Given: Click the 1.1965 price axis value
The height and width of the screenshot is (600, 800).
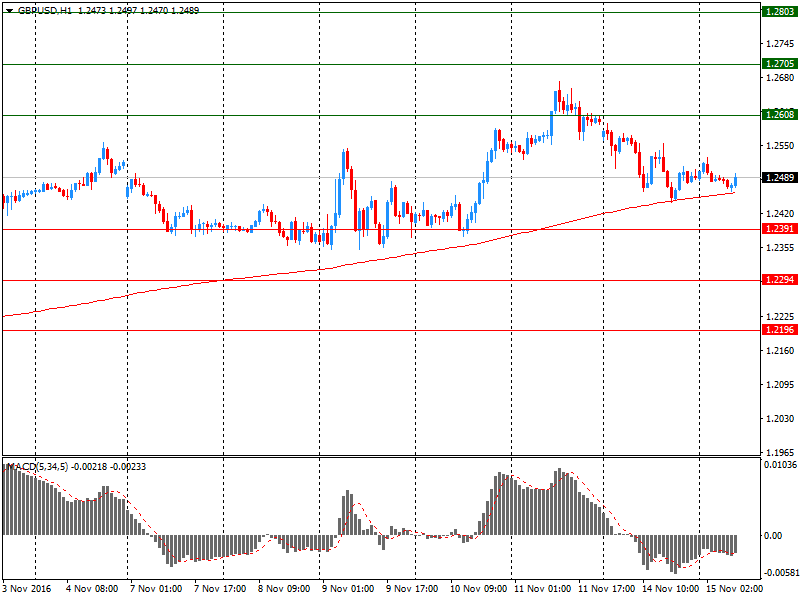Looking at the screenshot, I should 780,452.
